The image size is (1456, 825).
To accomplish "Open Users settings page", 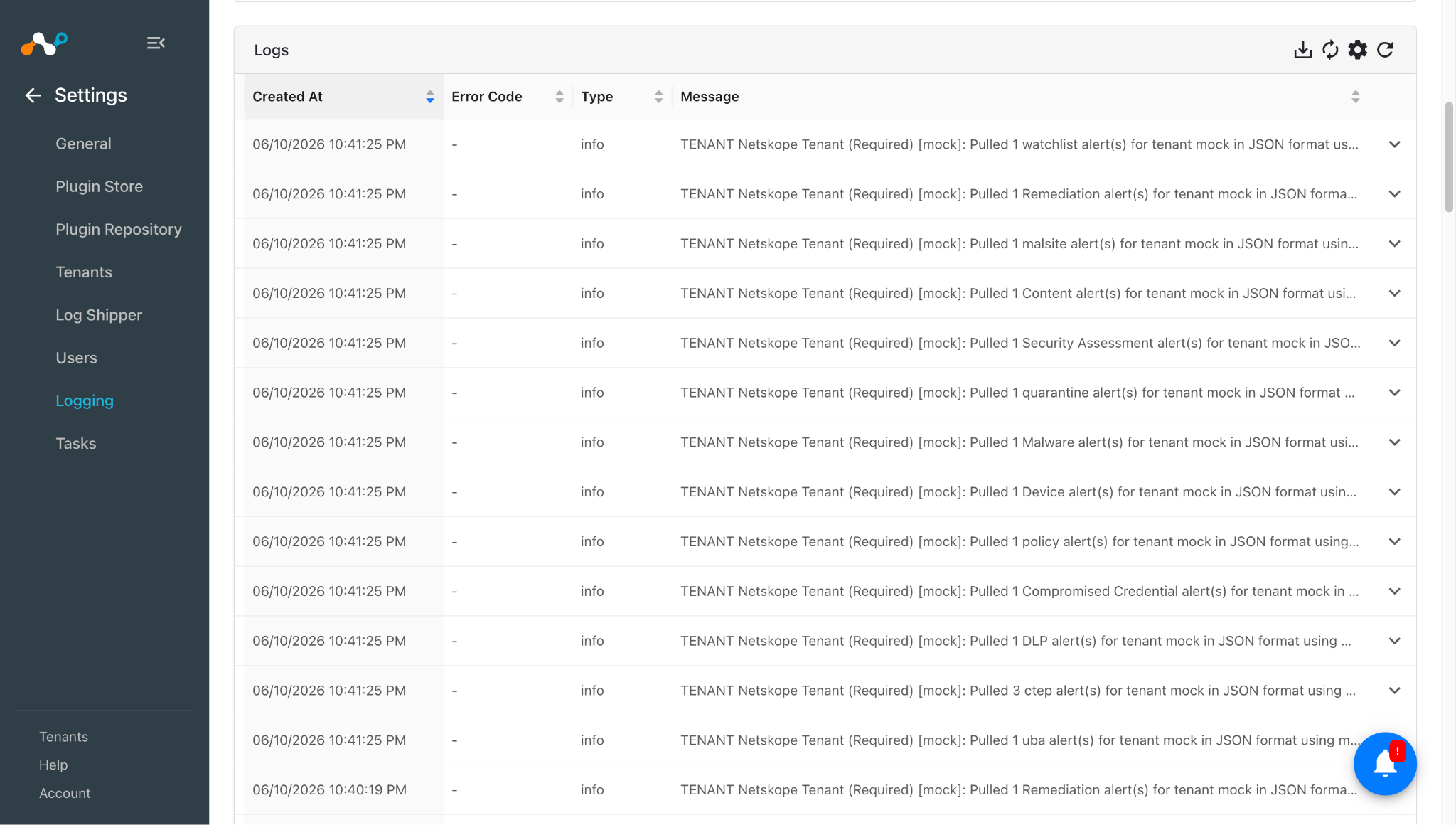I will coord(76,358).
